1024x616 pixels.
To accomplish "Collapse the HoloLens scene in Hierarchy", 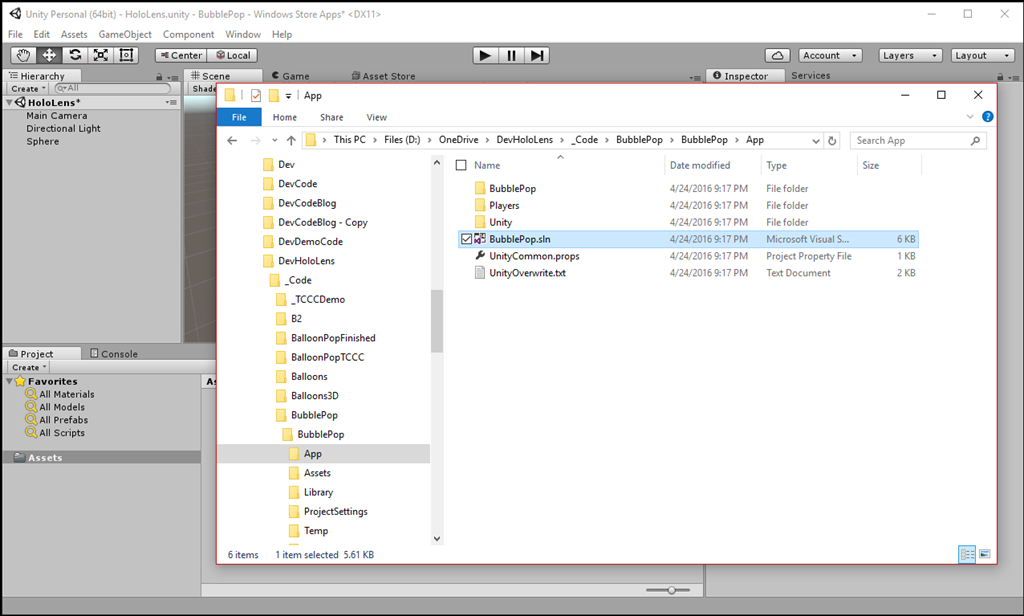I will pos(9,103).
